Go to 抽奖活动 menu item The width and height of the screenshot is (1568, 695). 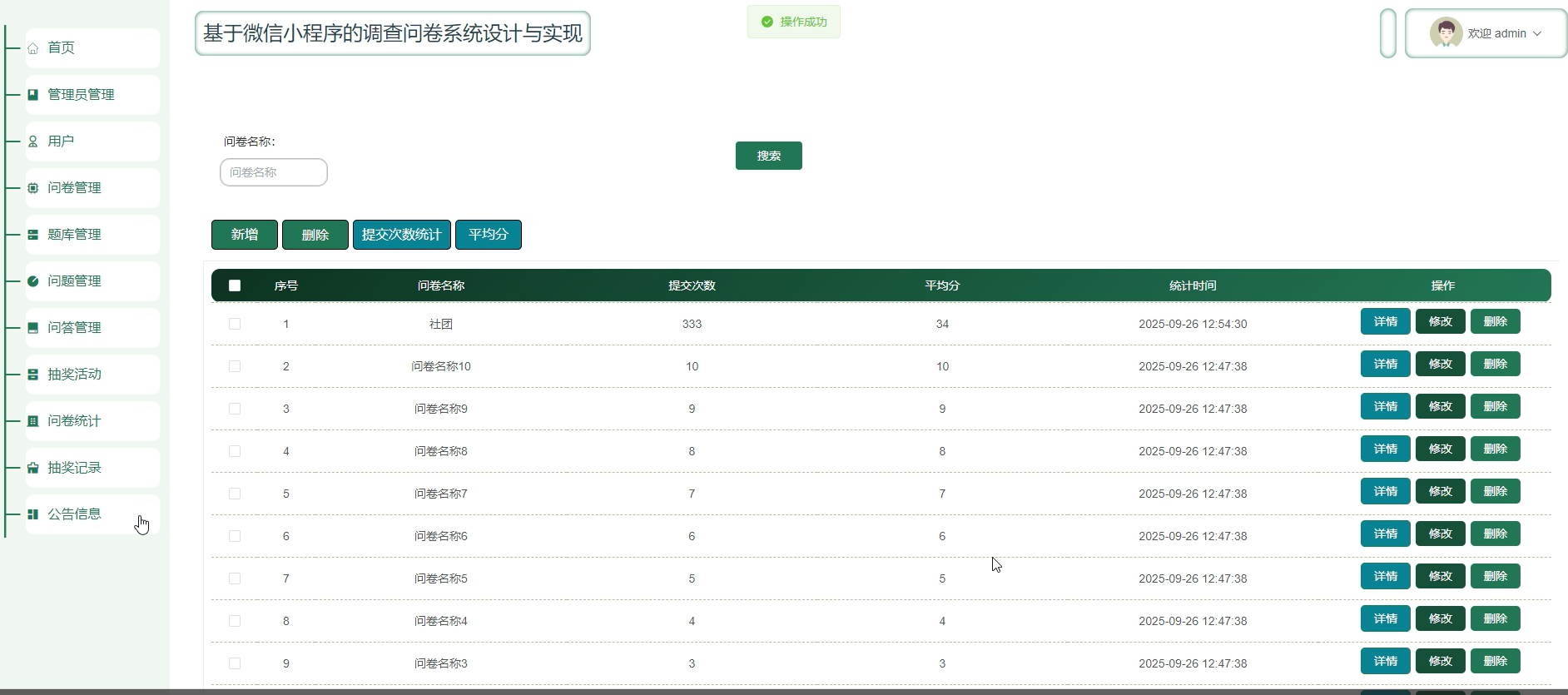92,375
